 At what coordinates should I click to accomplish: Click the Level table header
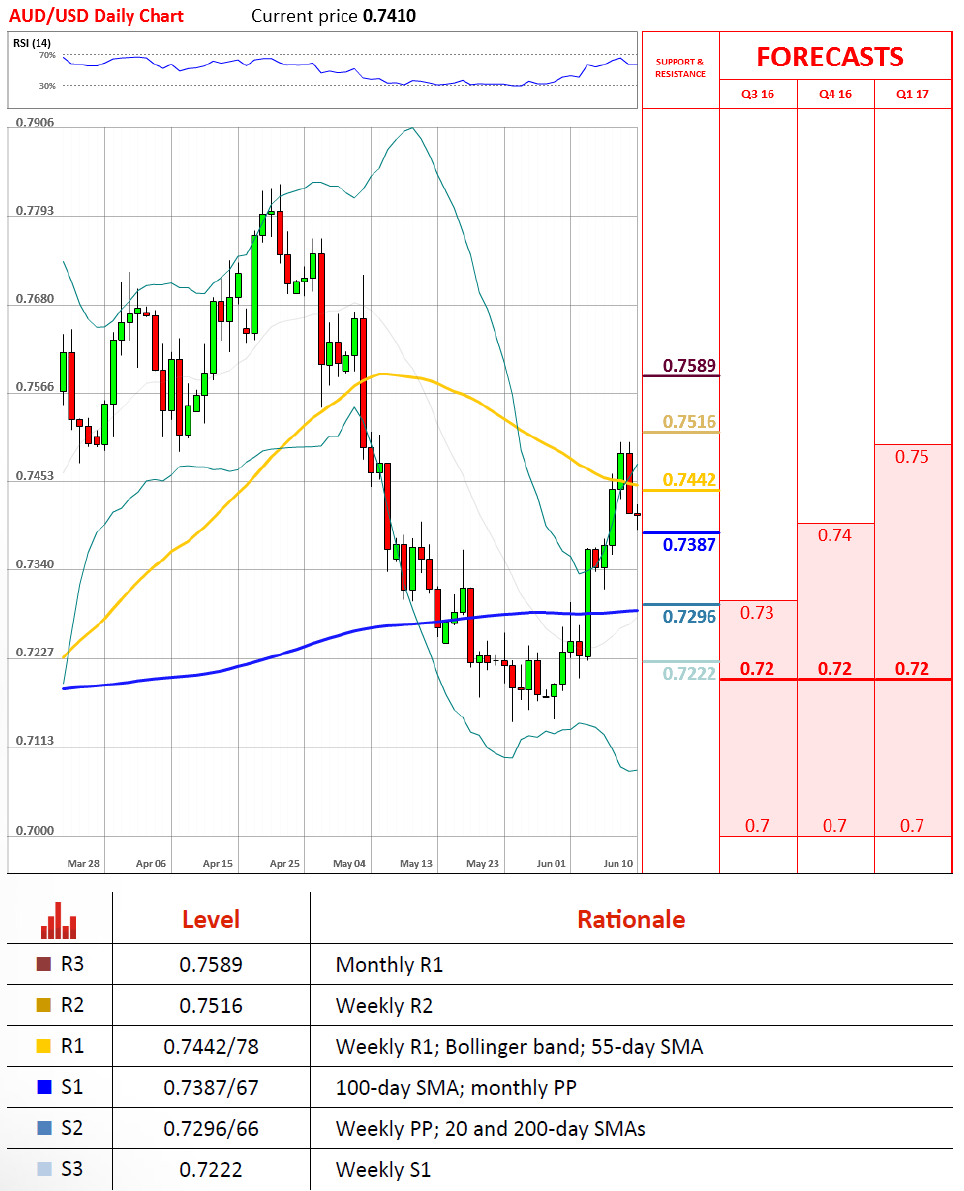click(x=210, y=920)
